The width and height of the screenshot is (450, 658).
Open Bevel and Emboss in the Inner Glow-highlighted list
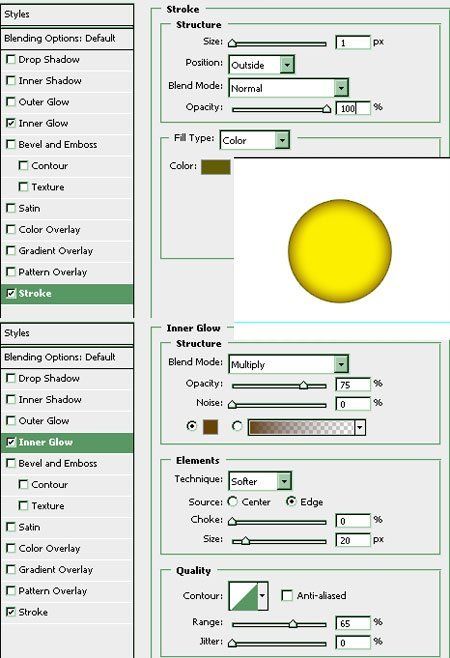[x=58, y=463]
